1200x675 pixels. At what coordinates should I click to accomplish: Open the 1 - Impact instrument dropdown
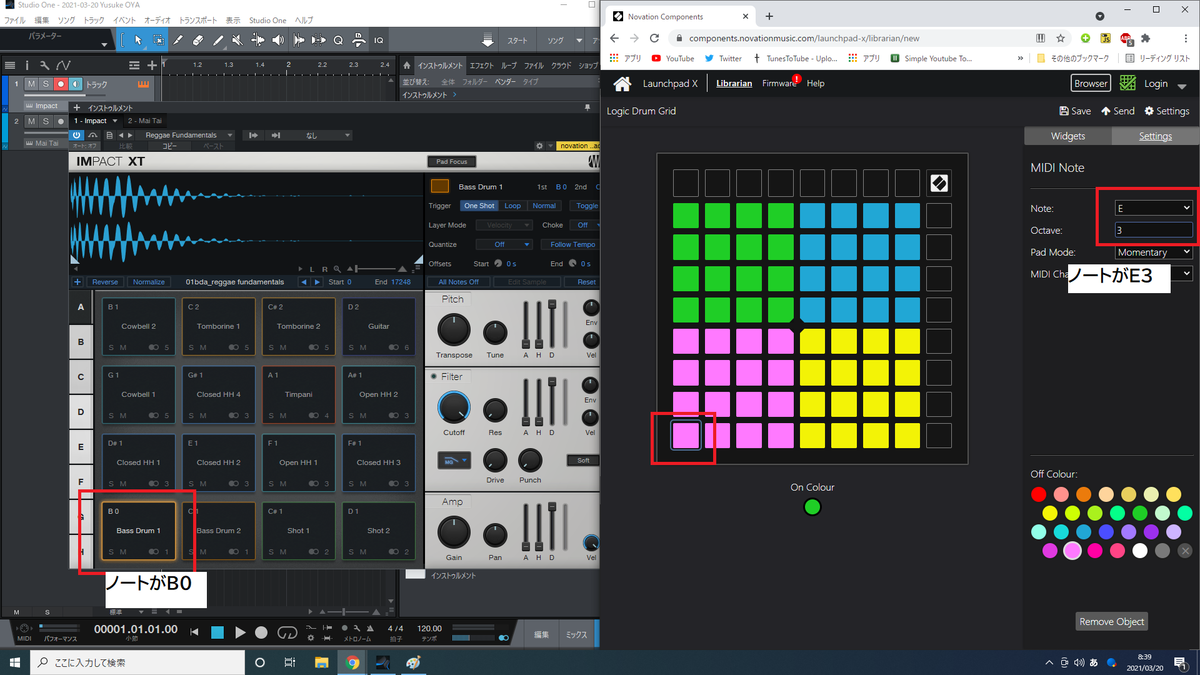coord(97,121)
